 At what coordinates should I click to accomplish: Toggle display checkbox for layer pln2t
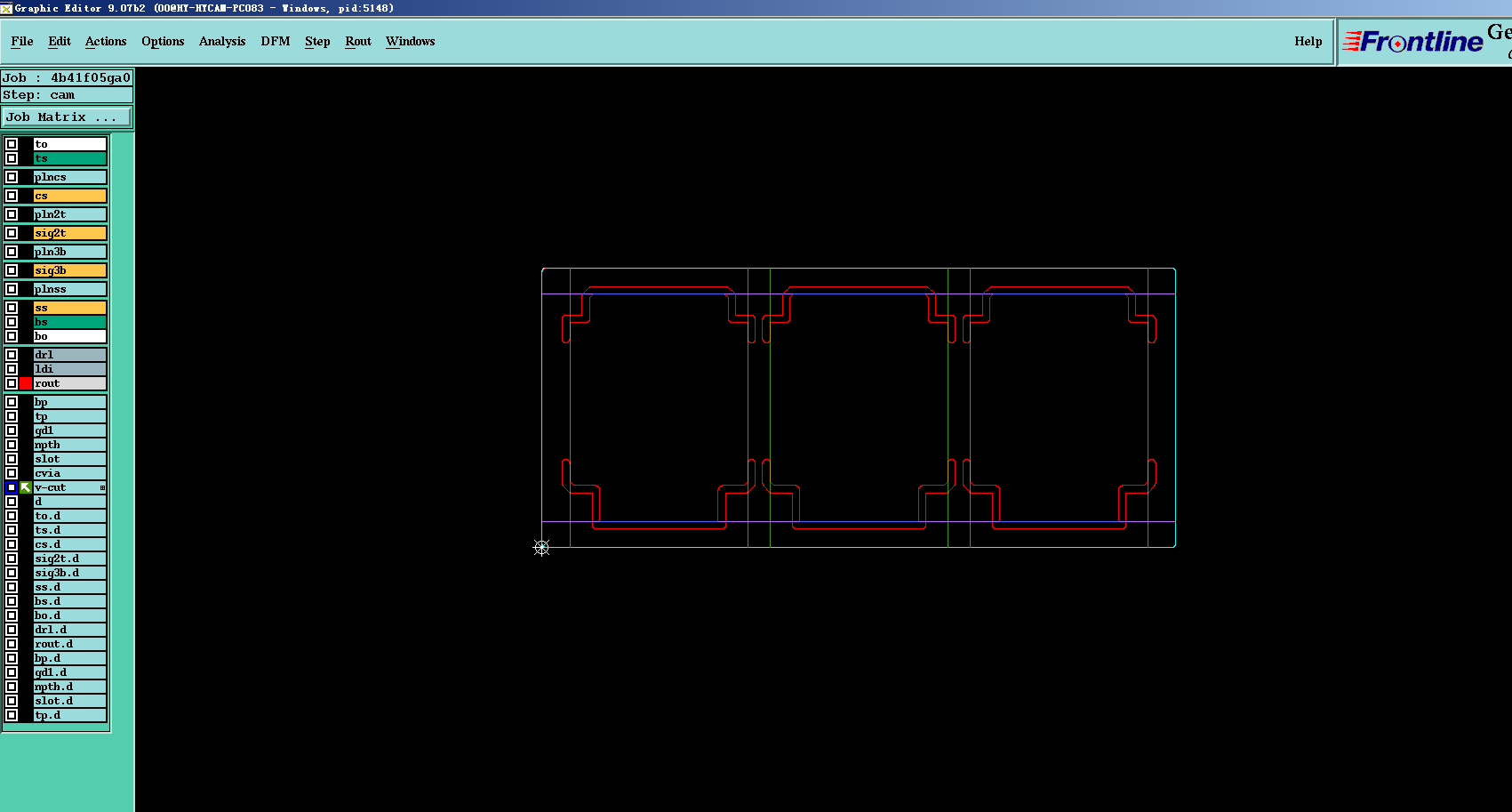click(x=12, y=214)
